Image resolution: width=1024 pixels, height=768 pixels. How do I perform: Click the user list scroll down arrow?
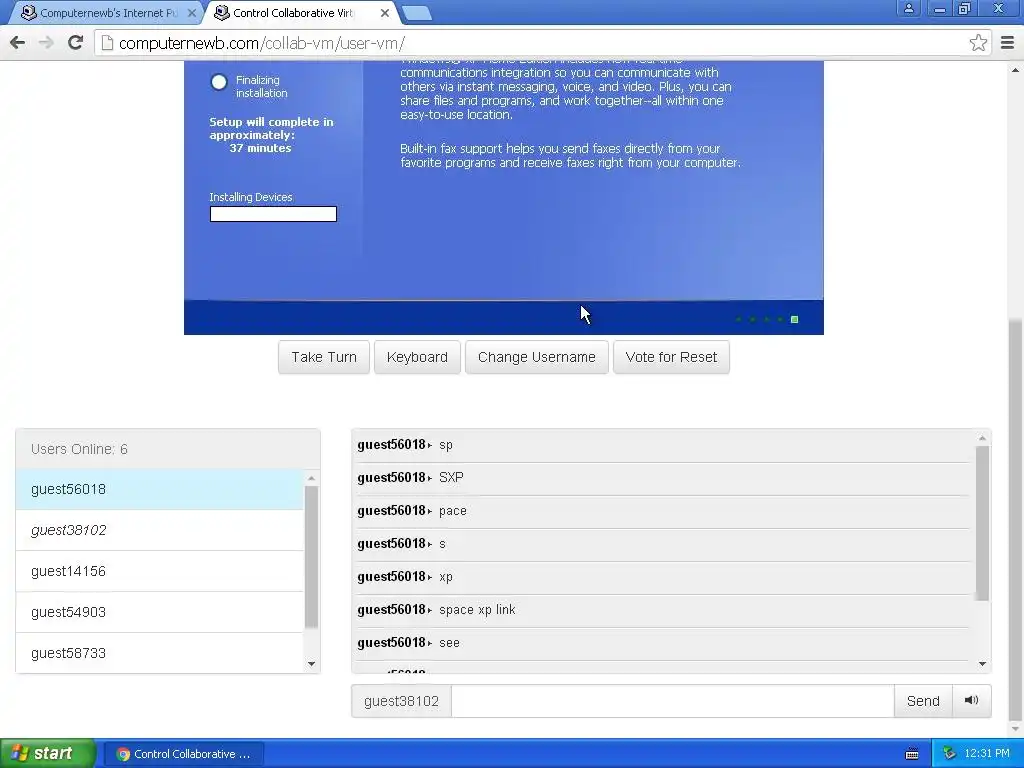[312, 664]
